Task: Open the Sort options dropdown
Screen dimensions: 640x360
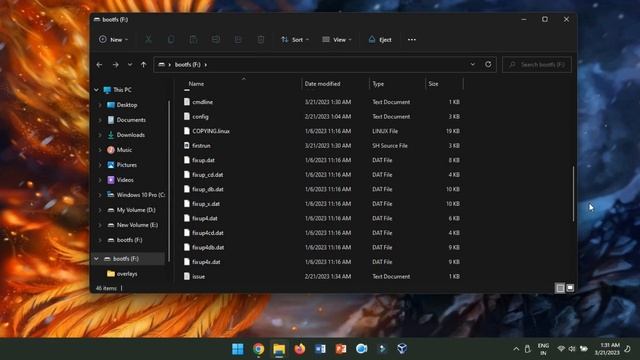Action: click(295, 40)
